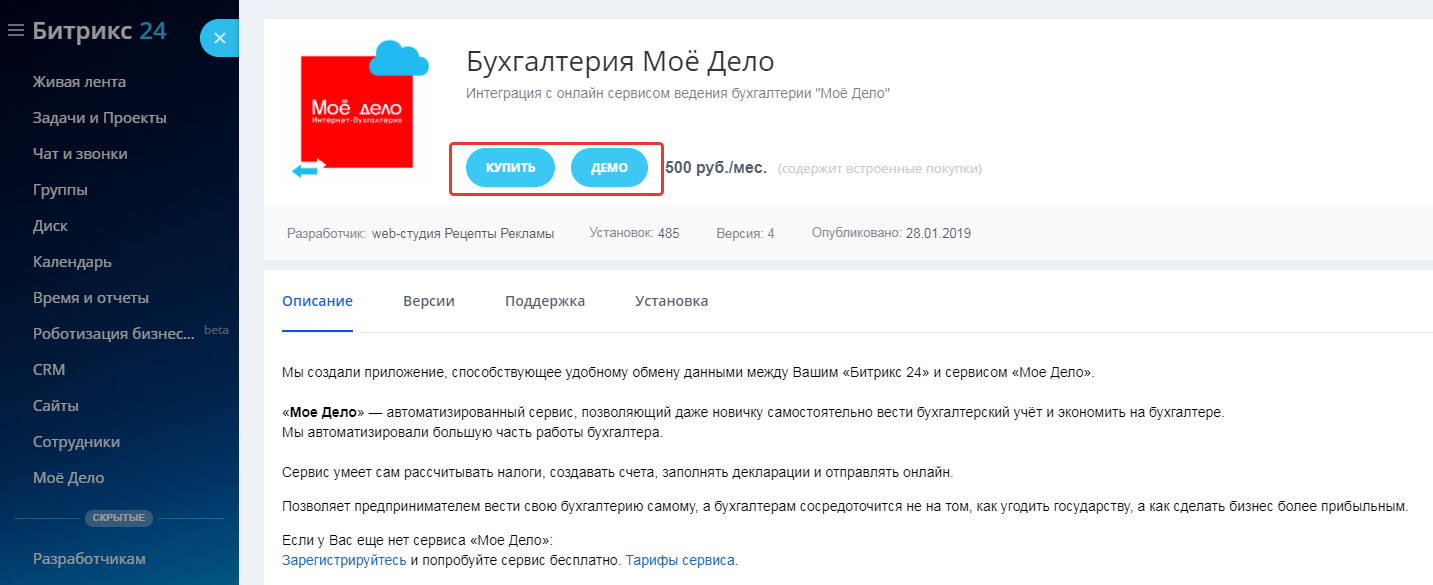Close the panel with the blue X button

(x=220, y=38)
